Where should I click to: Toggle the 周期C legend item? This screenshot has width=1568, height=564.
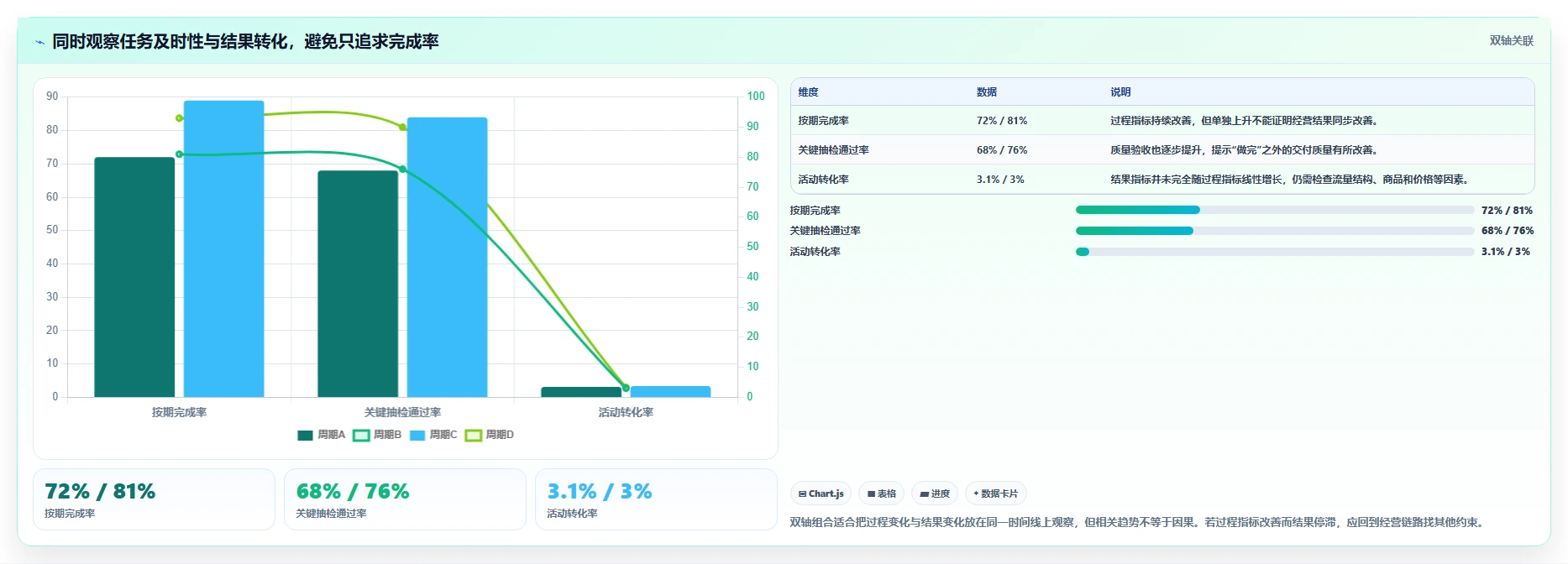[433, 435]
